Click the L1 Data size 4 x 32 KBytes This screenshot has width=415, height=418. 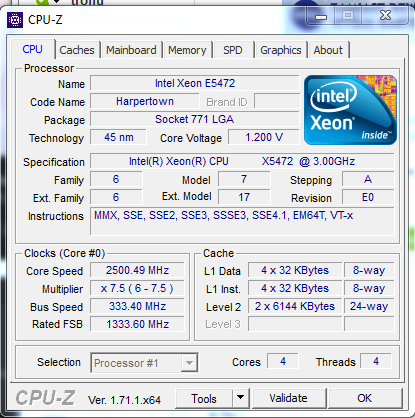(x=295, y=270)
